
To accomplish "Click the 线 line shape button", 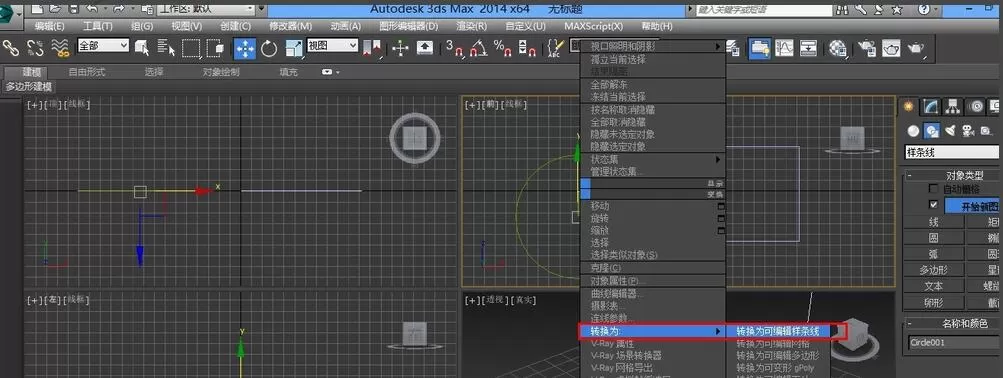I will click(x=933, y=222).
